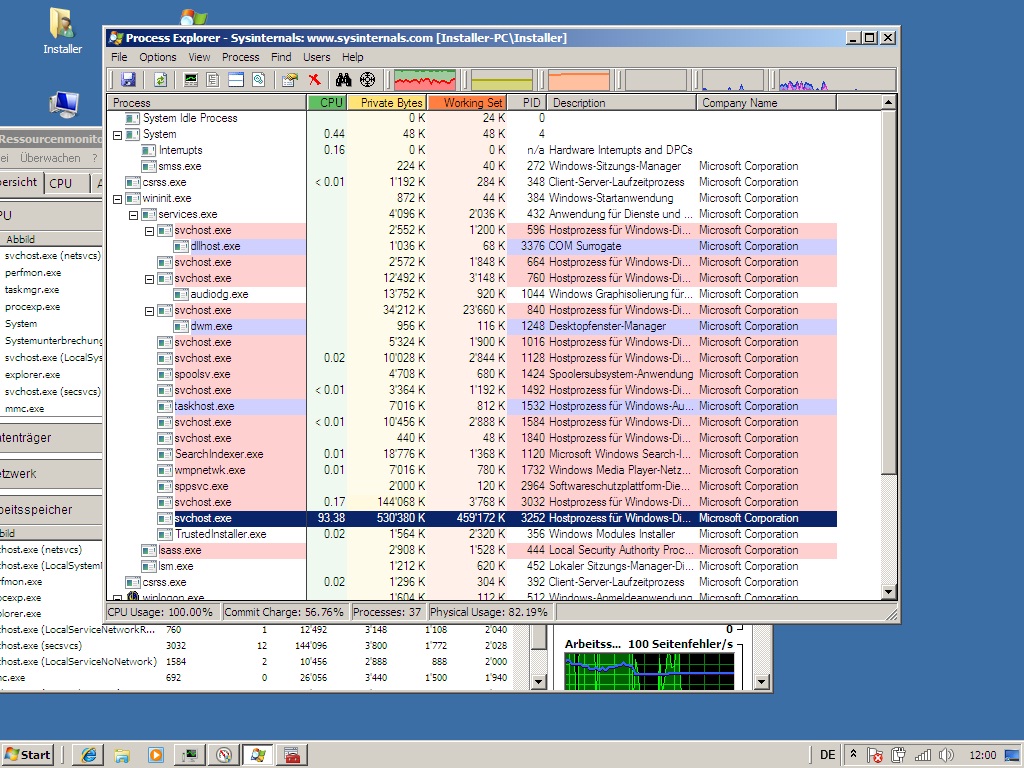
Task: Collapse the services.exe tree node
Action: [x=133, y=215]
